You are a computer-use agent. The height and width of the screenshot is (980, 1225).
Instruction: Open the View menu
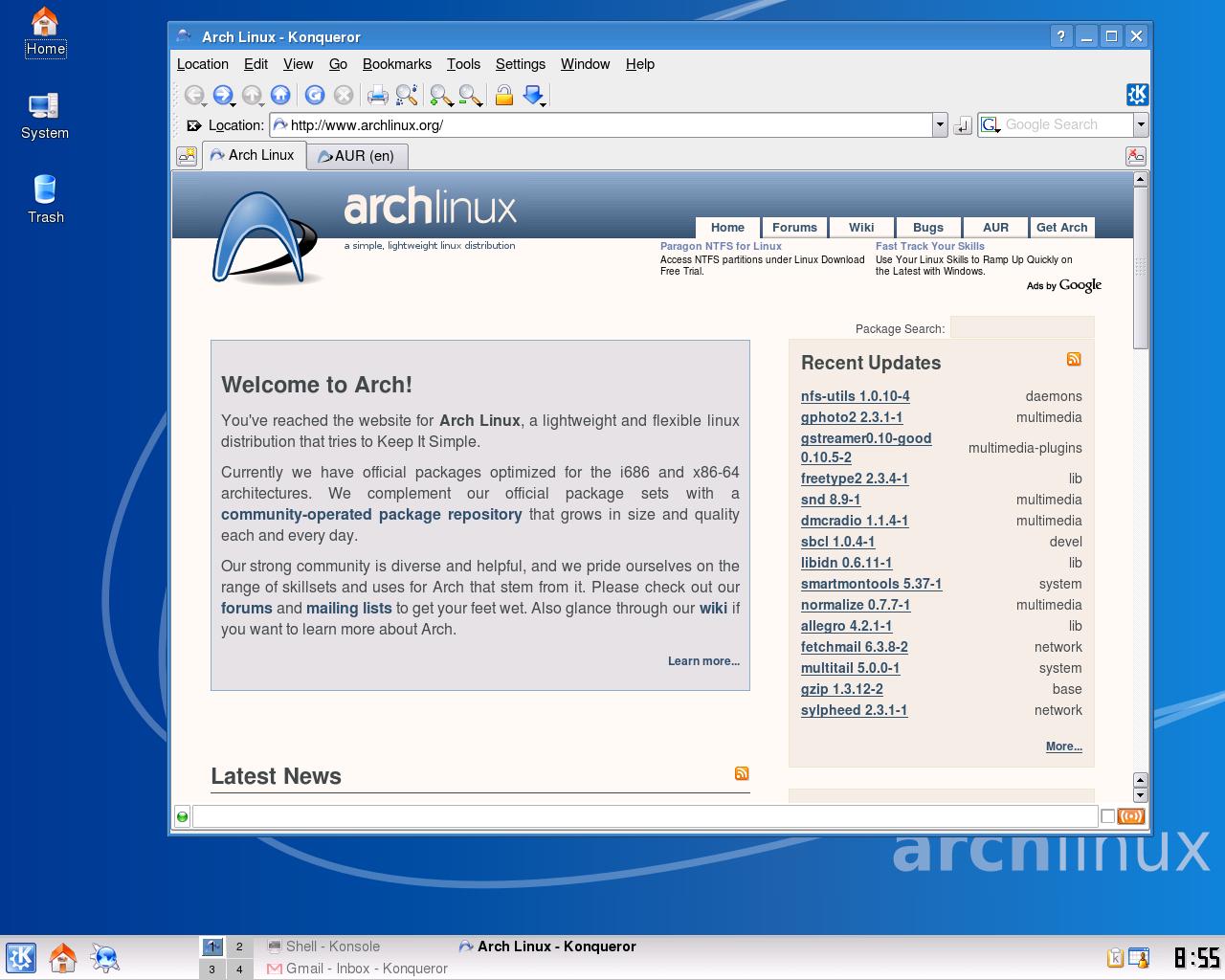click(x=298, y=64)
